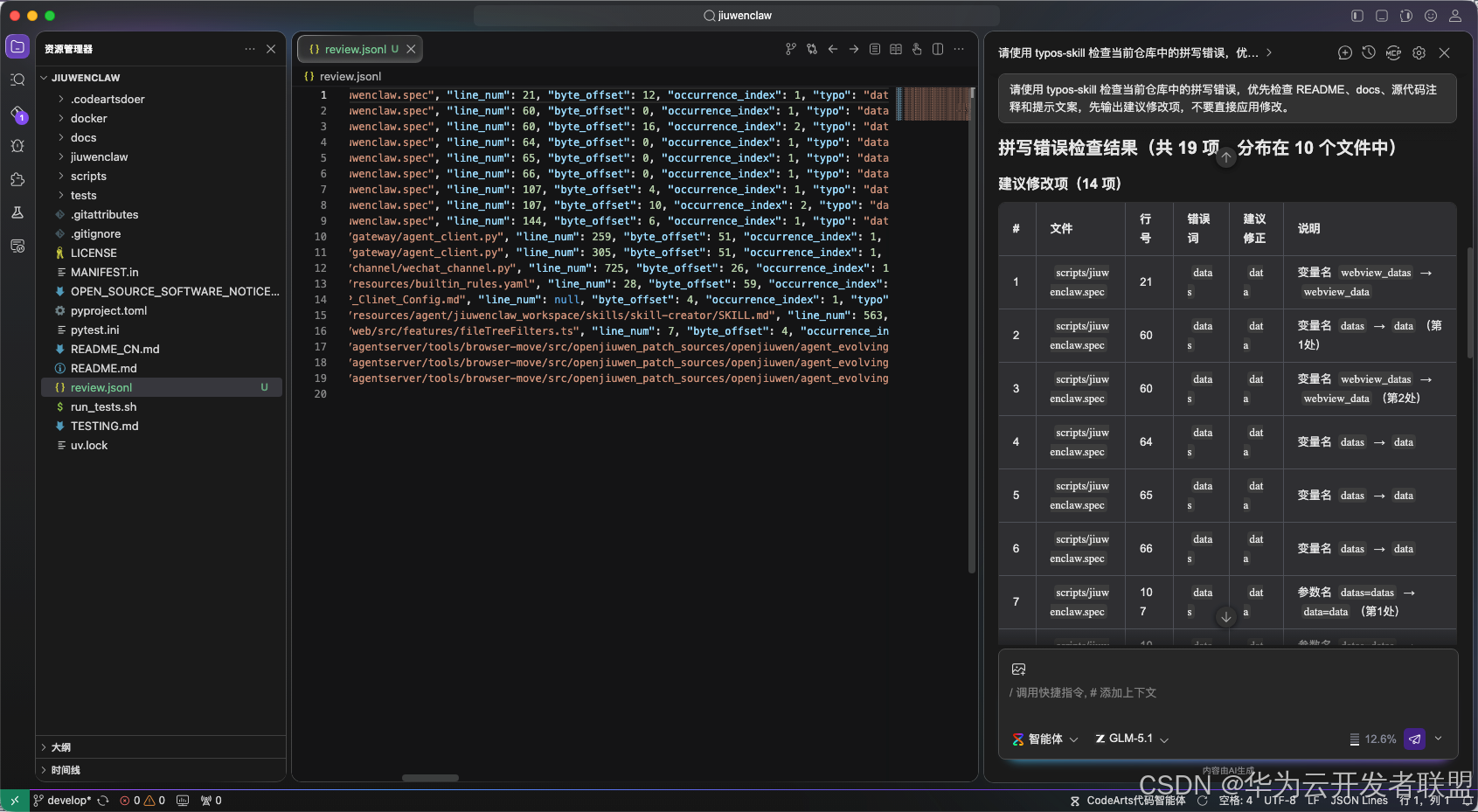Click the send message button in chat
Image resolution: width=1478 pixels, height=812 pixels.
click(1414, 739)
